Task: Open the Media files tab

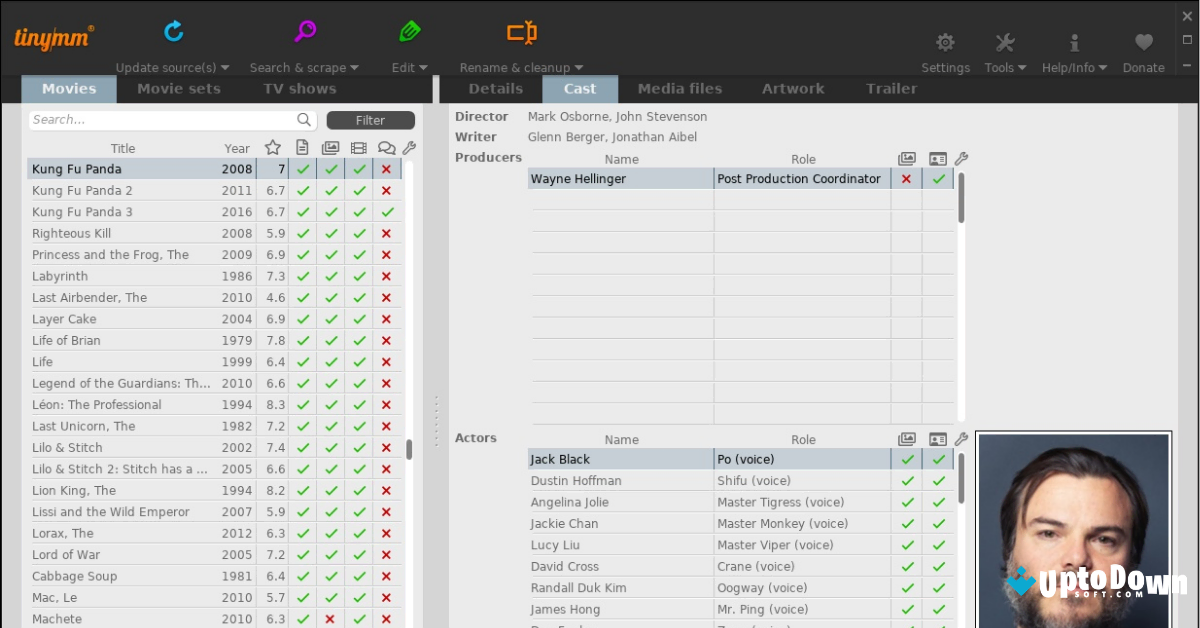Action: coord(680,88)
